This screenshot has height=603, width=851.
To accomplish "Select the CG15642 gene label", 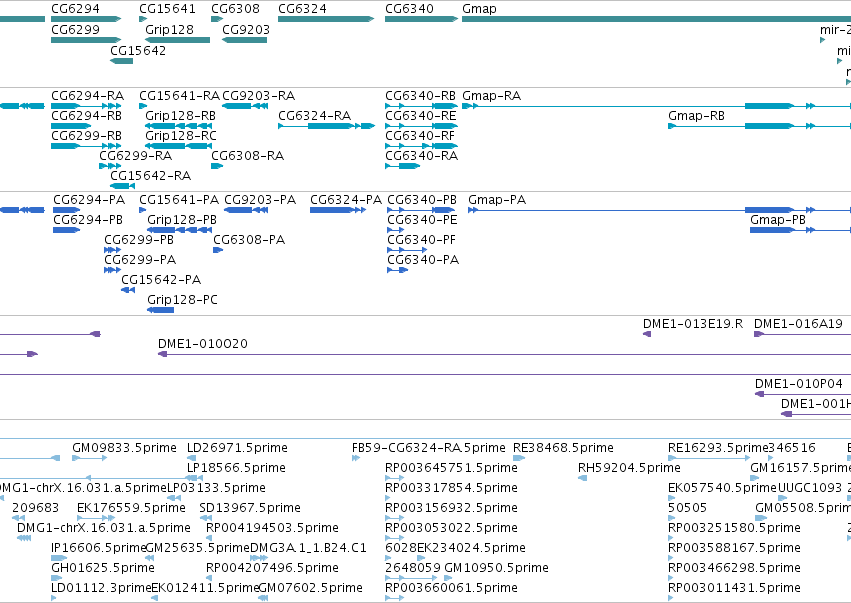I will click(138, 50).
